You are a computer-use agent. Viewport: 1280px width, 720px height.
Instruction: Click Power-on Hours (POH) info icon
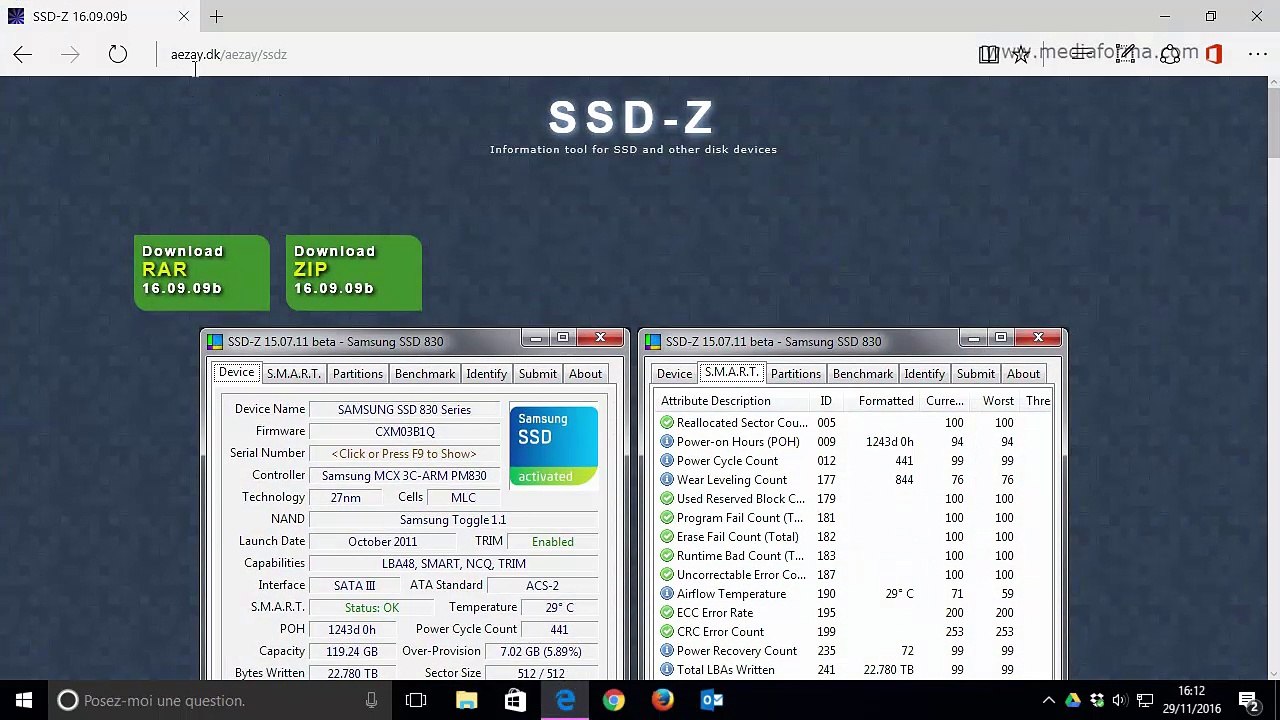point(667,442)
